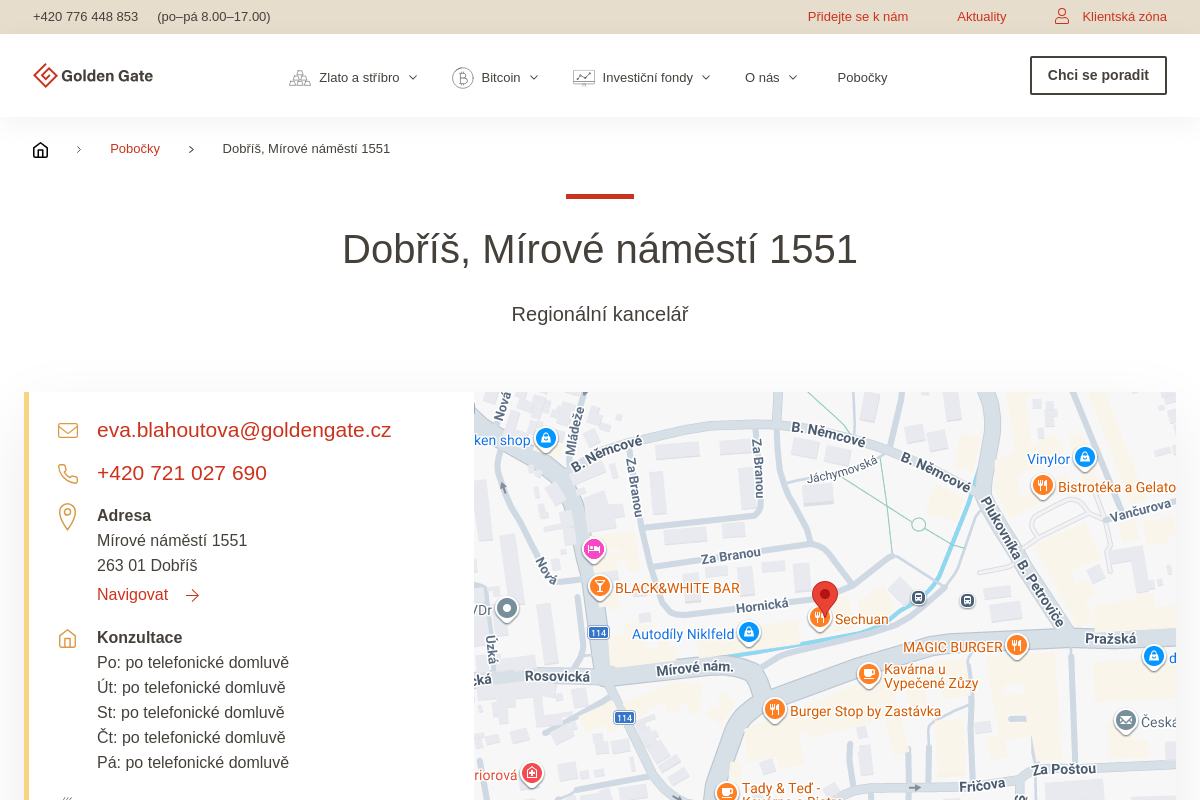Select the MAGIC BURGER restaurant pin
Image resolution: width=1200 pixels, height=800 pixels.
pos(1017,645)
